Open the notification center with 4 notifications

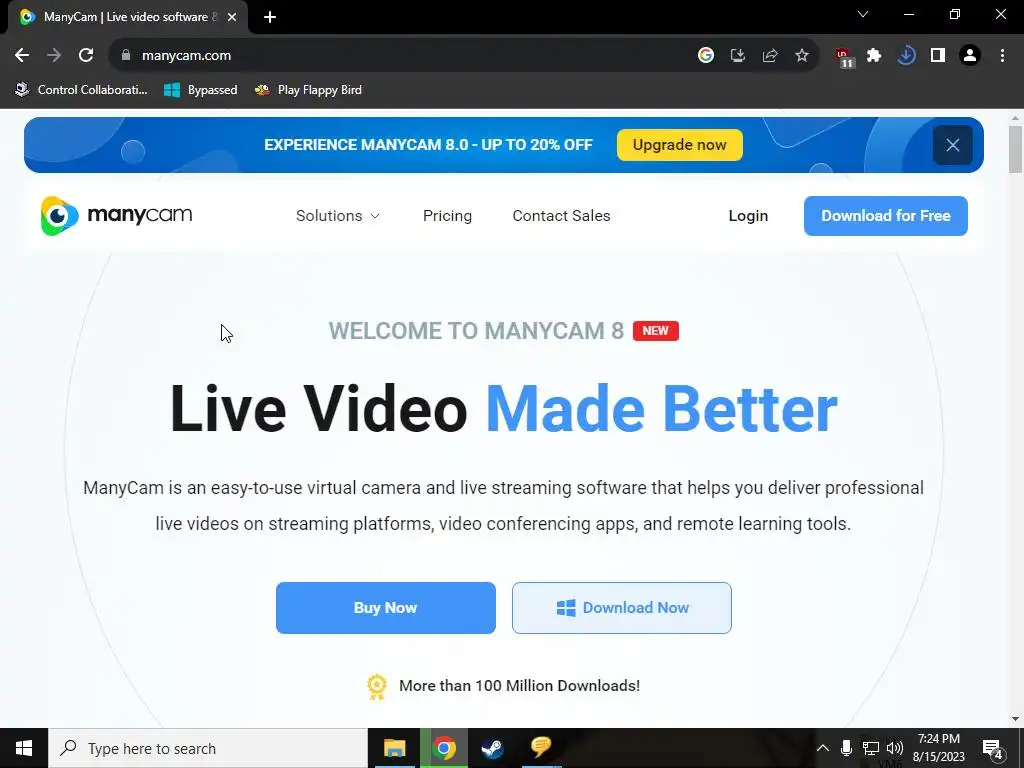993,748
